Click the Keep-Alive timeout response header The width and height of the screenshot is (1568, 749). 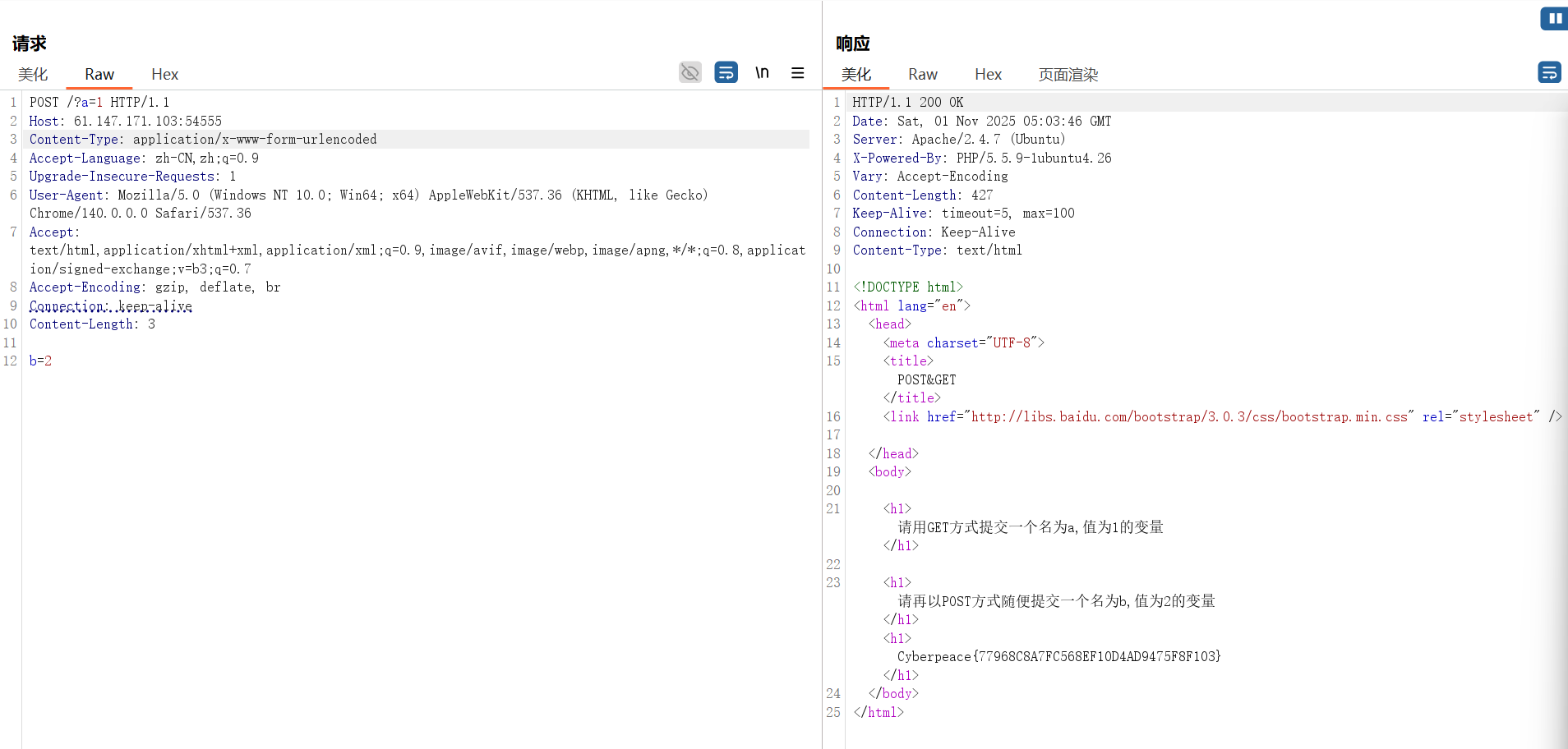(963, 214)
